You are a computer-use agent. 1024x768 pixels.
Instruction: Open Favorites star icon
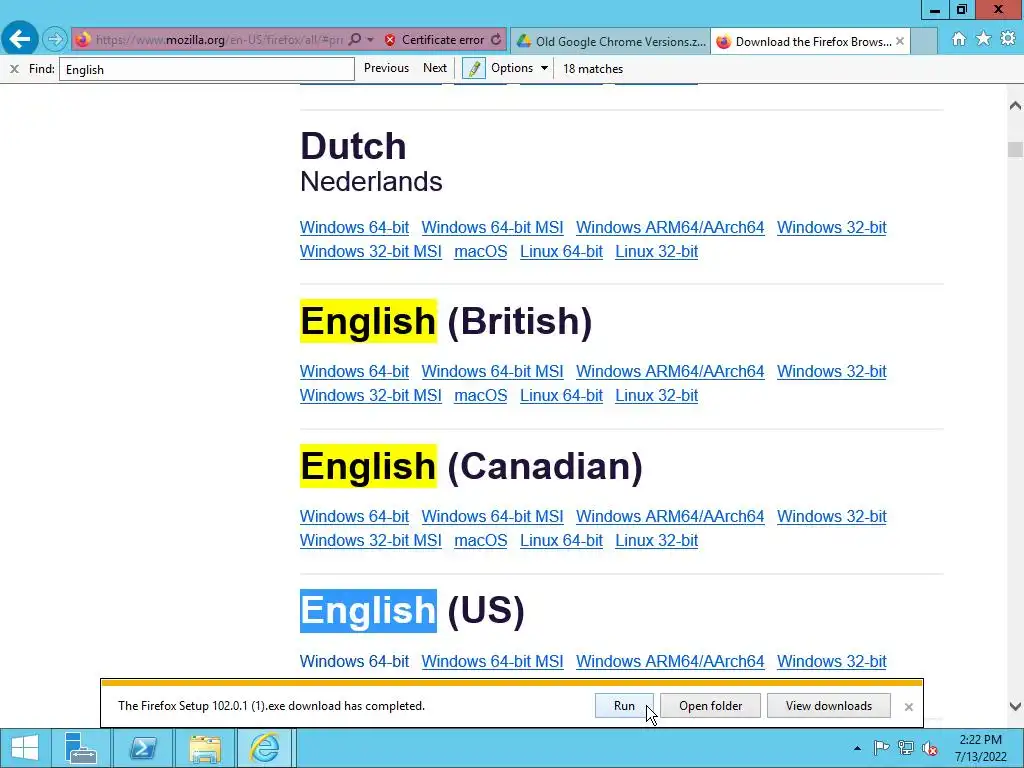coord(984,39)
